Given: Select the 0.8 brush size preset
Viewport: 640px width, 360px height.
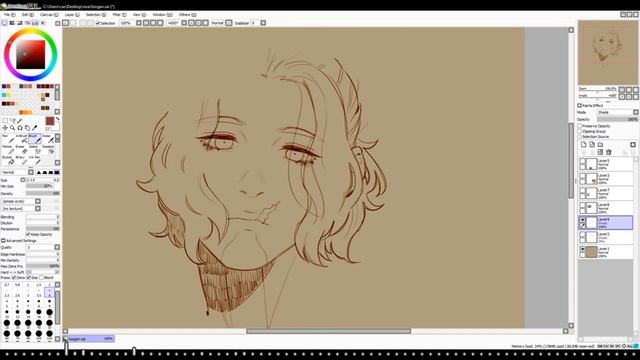Looking at the screenshot, I should coord(18,287).
